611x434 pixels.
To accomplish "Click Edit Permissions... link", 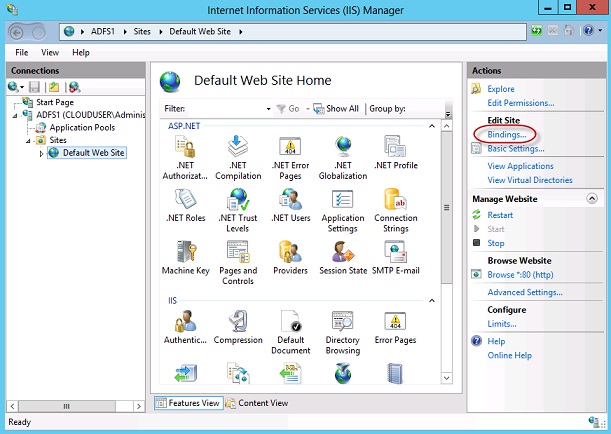I will (521, 103).
